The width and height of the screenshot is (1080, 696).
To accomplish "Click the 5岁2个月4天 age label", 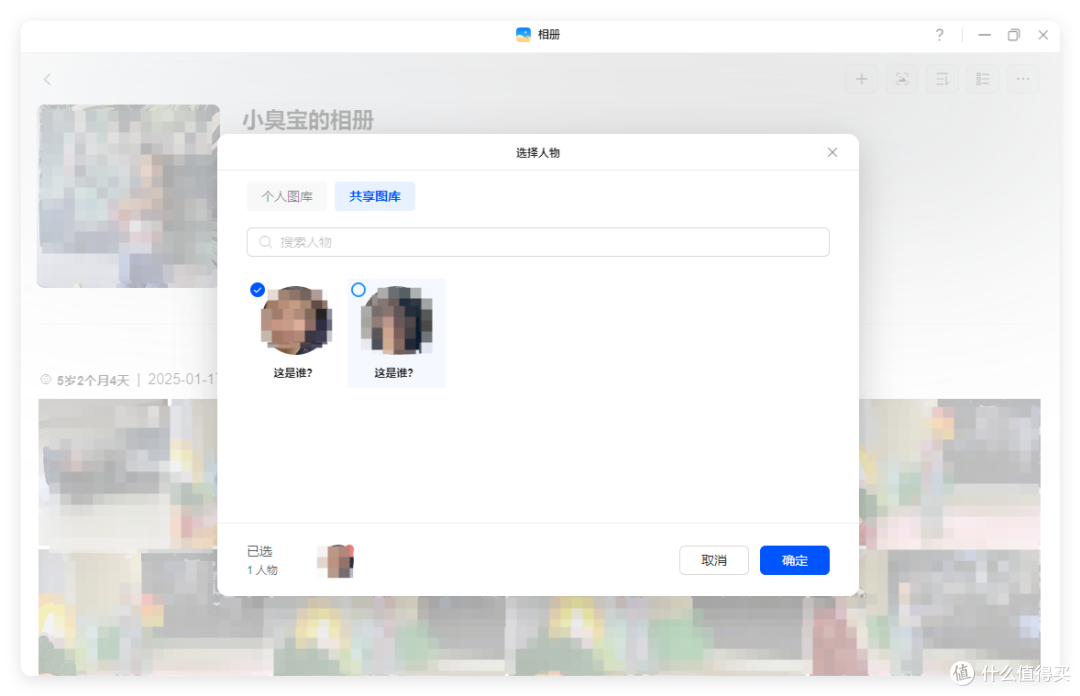I will (x=93, y=380).
